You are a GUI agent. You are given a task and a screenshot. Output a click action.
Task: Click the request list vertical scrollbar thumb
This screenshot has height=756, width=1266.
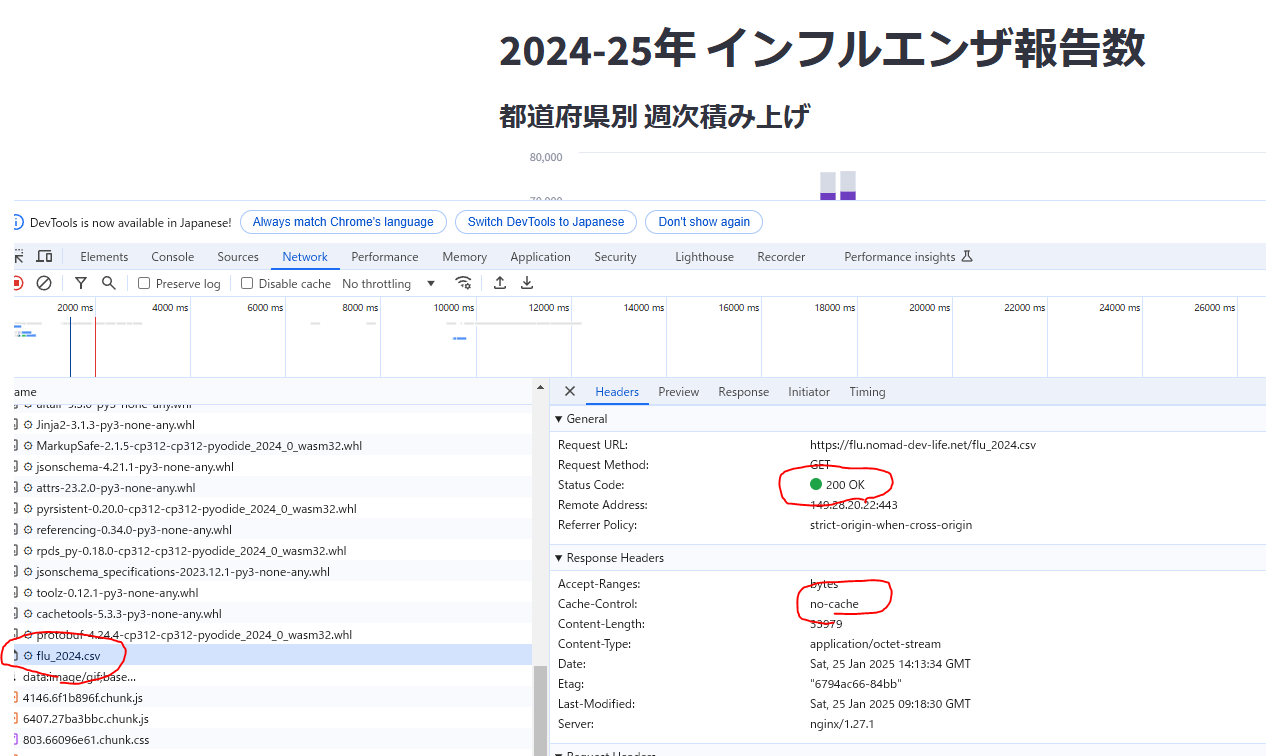pos(540,710)
